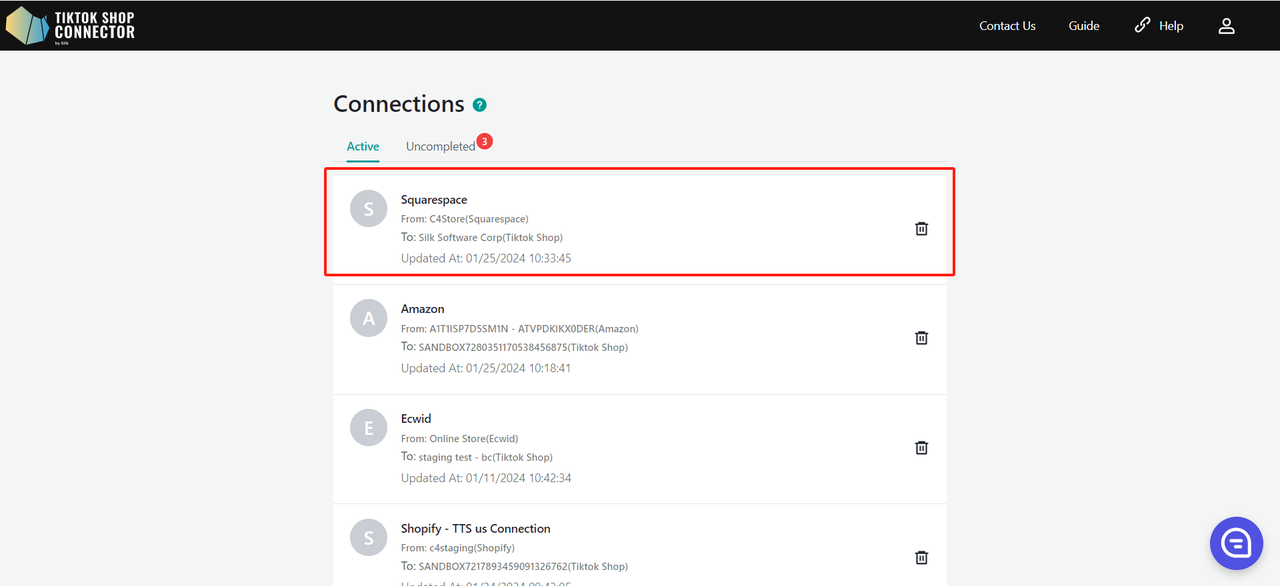This screenshot has width=1280, height=586.
Task: Open the user account profile icon
Action: (1227, 26)
